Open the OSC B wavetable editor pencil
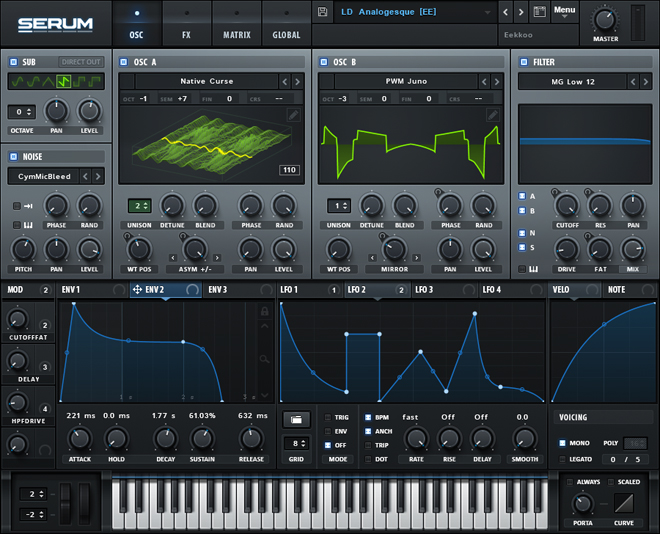660x534 pixels. pos(492,115)
